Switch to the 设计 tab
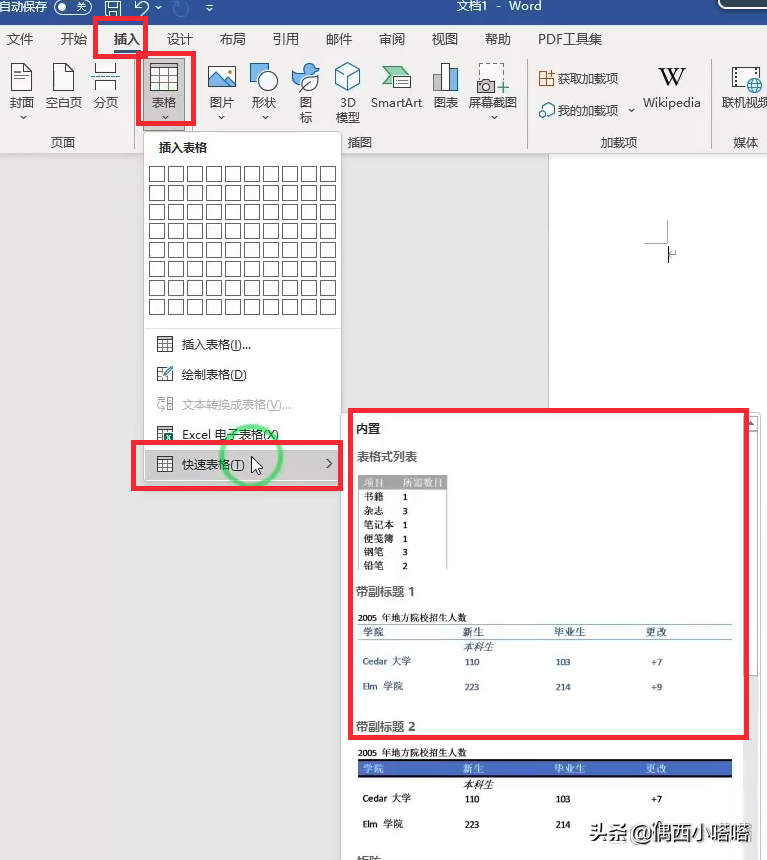The image size is (767, 860). tap(180, 39)
